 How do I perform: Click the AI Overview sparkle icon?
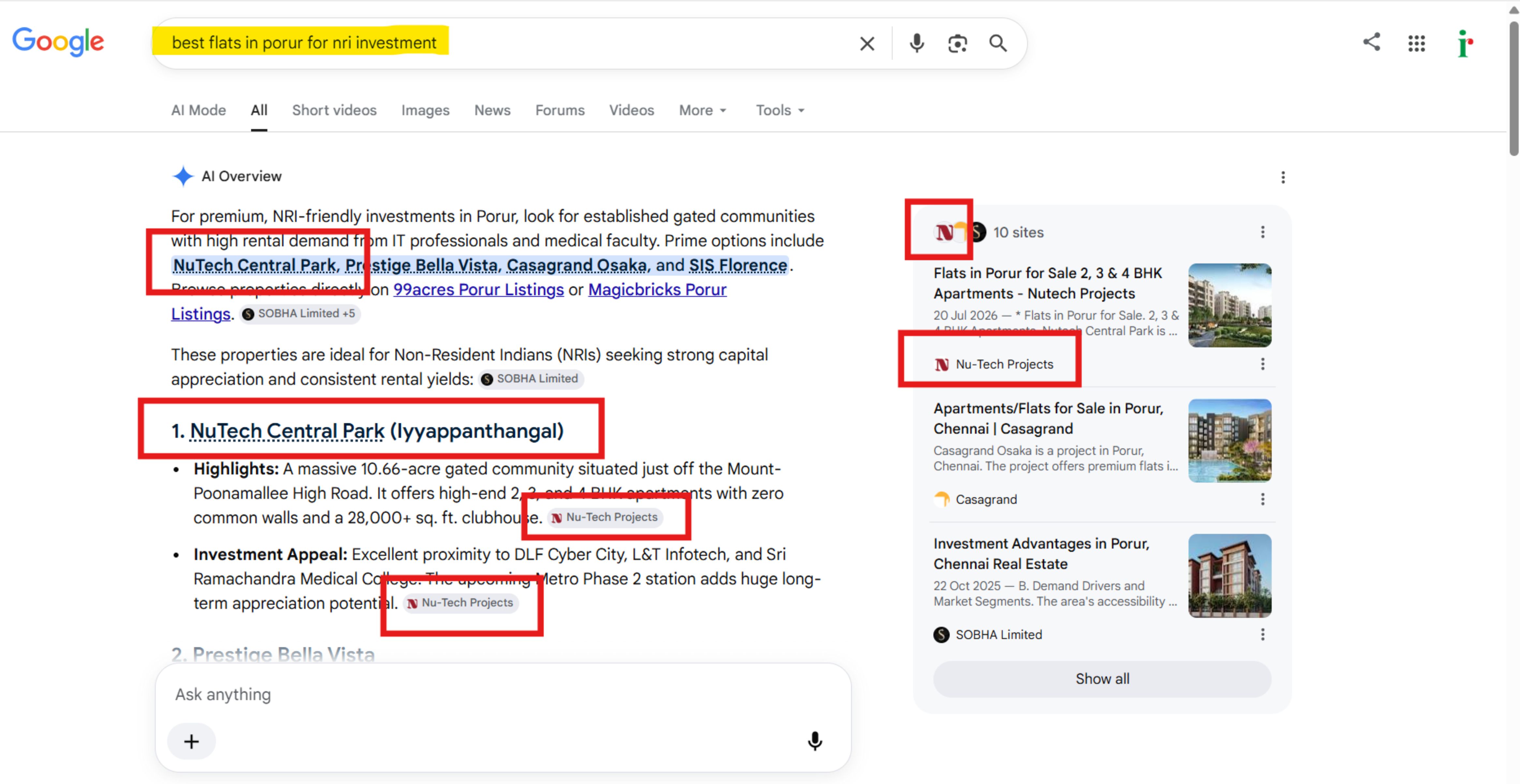pos(183,176)
